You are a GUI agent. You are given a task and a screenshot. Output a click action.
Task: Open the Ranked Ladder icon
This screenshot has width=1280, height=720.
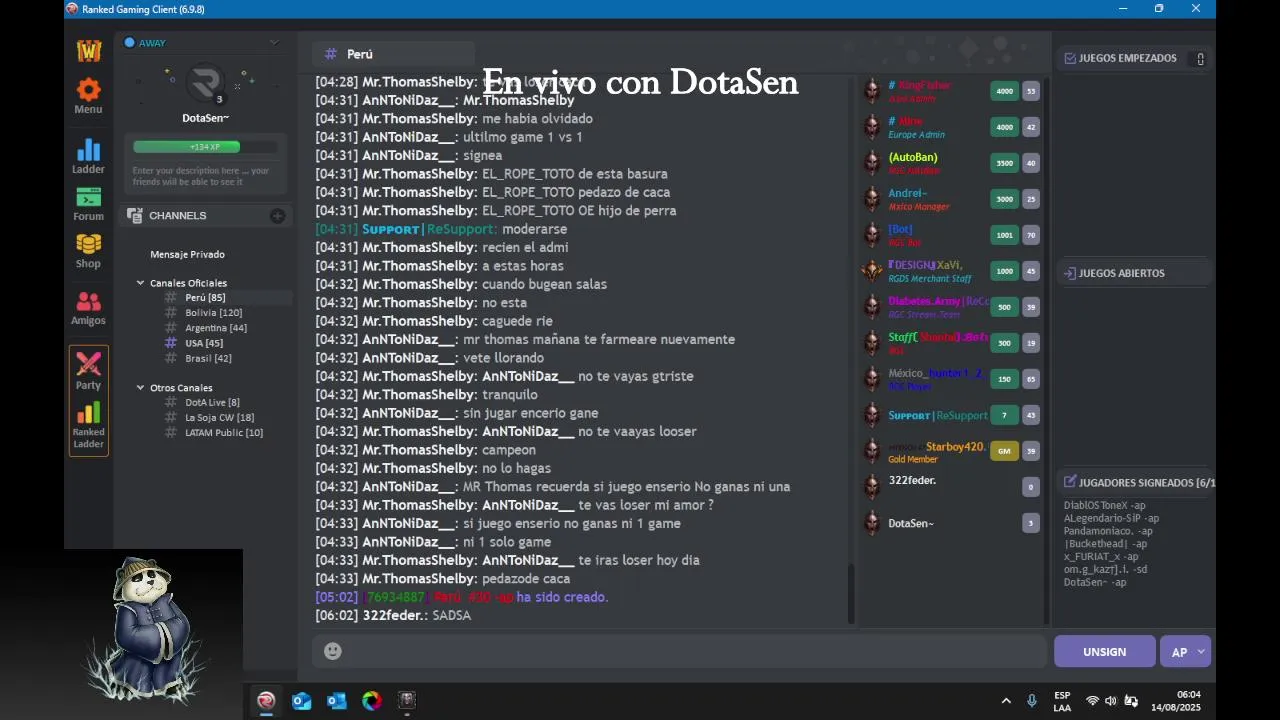pyautogui.click(x=88, y=425)
